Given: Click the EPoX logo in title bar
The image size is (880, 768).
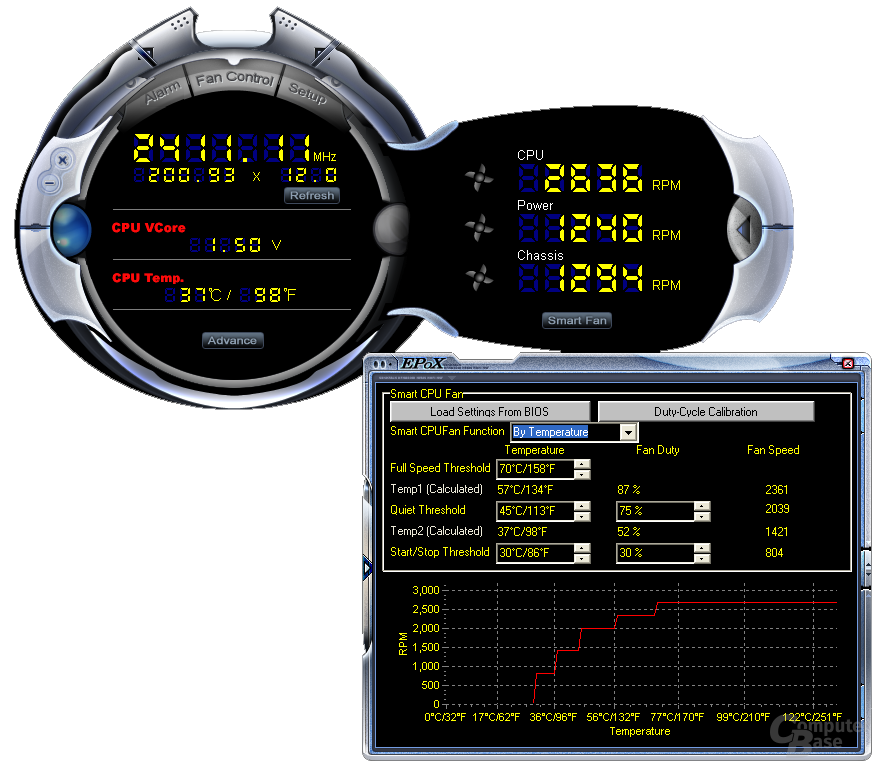Looking at the screenshot, I should tap(422, 364).
